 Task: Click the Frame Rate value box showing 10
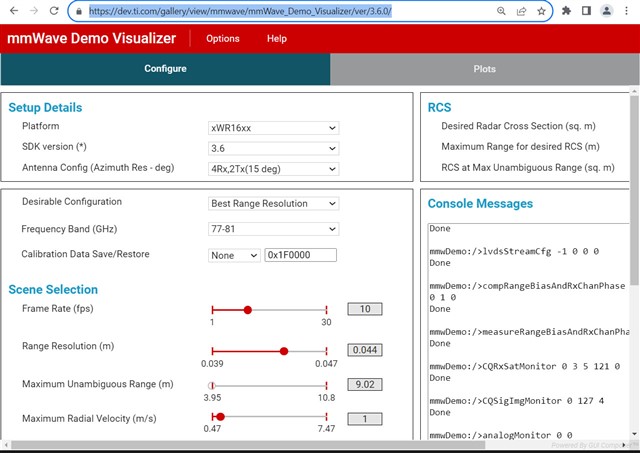(365, 309)
